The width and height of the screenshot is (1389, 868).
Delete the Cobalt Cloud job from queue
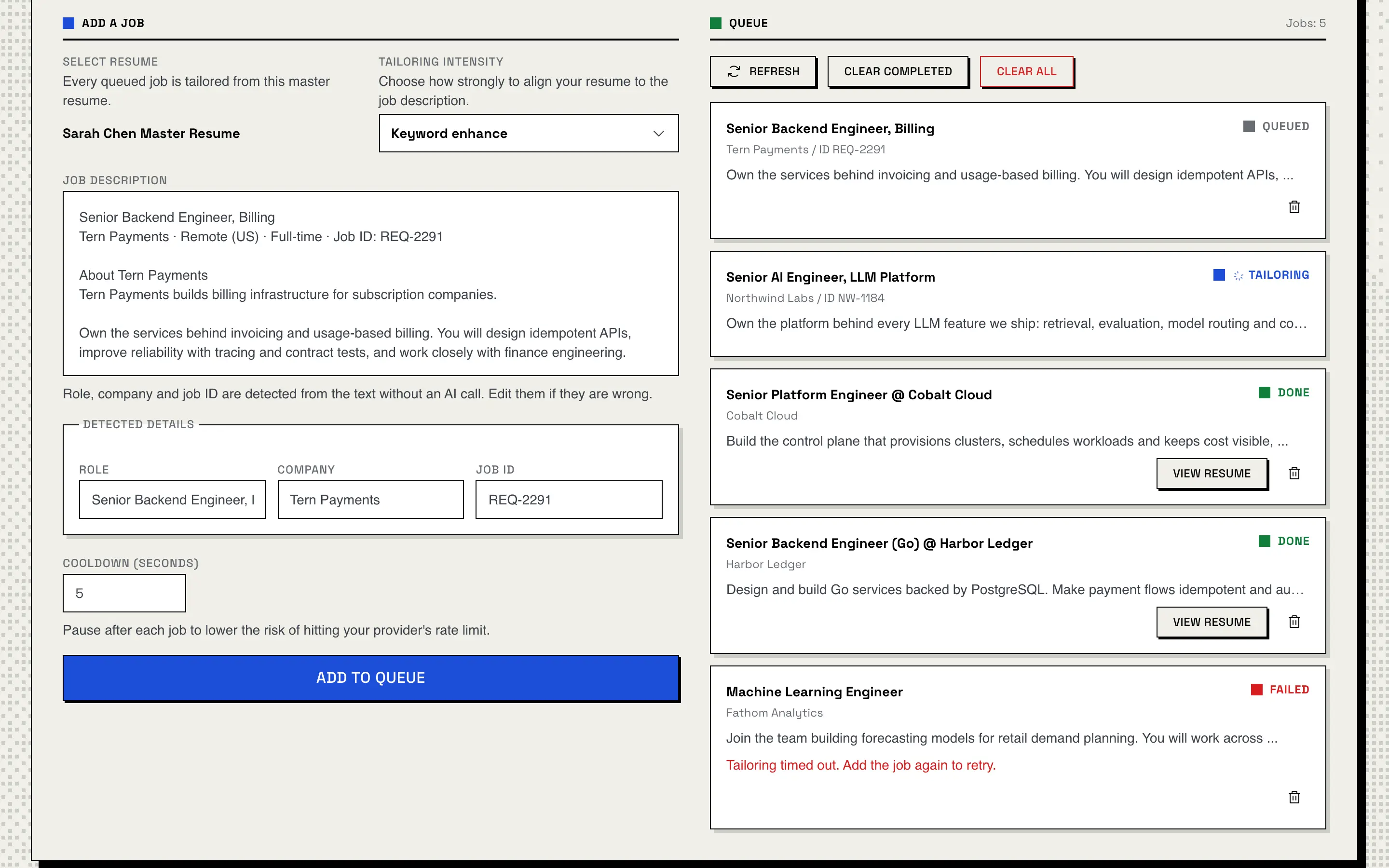tap(1294, 473)
